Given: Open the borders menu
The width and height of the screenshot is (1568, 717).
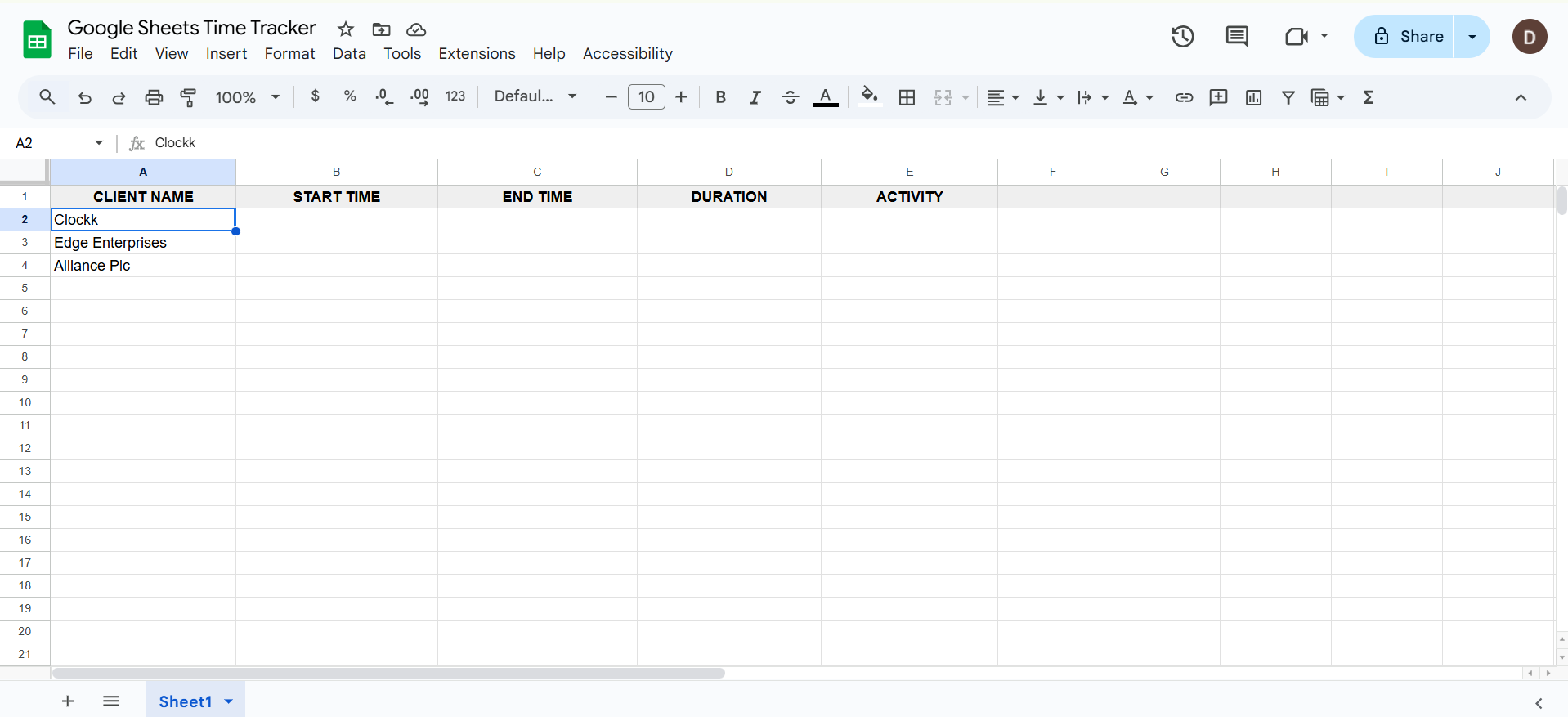Looking at the screenshot, I should [907, 97].
